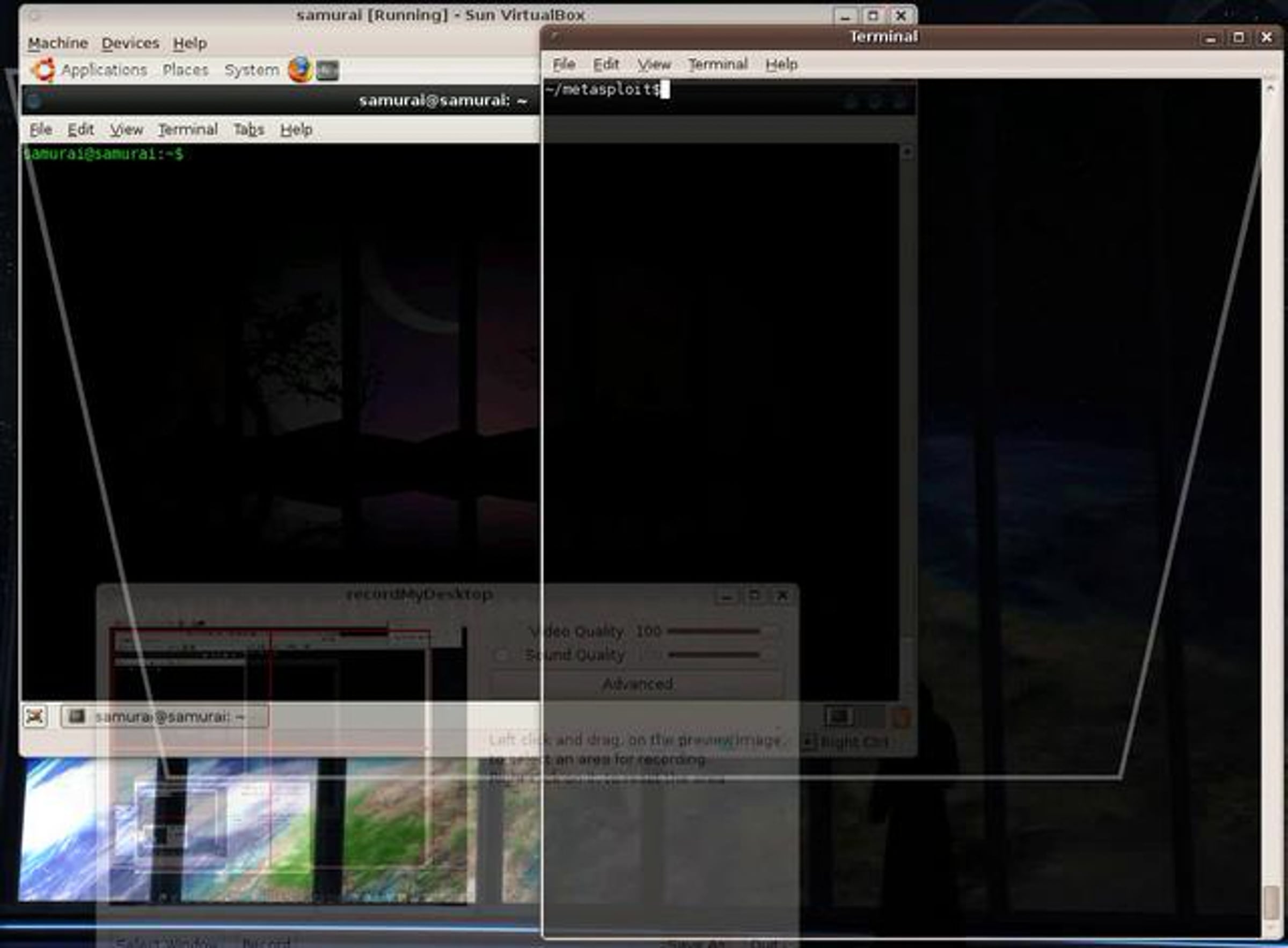Open VirtualBox Help menu next to Devices
The image size is (1288, 948).
pyautogui.click(x=190, y=43)
